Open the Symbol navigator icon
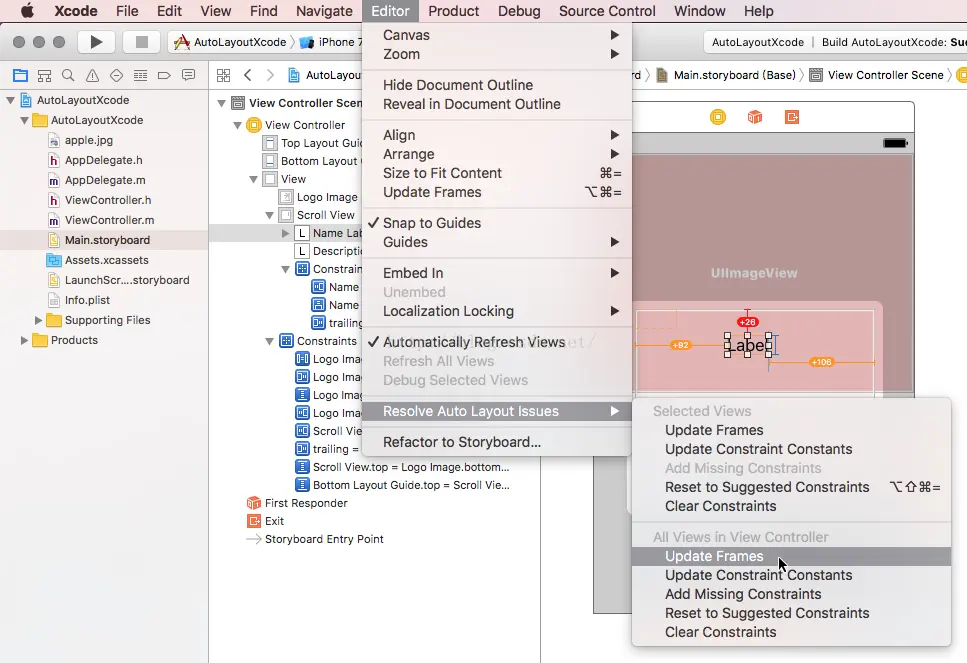 click(44, 75)
